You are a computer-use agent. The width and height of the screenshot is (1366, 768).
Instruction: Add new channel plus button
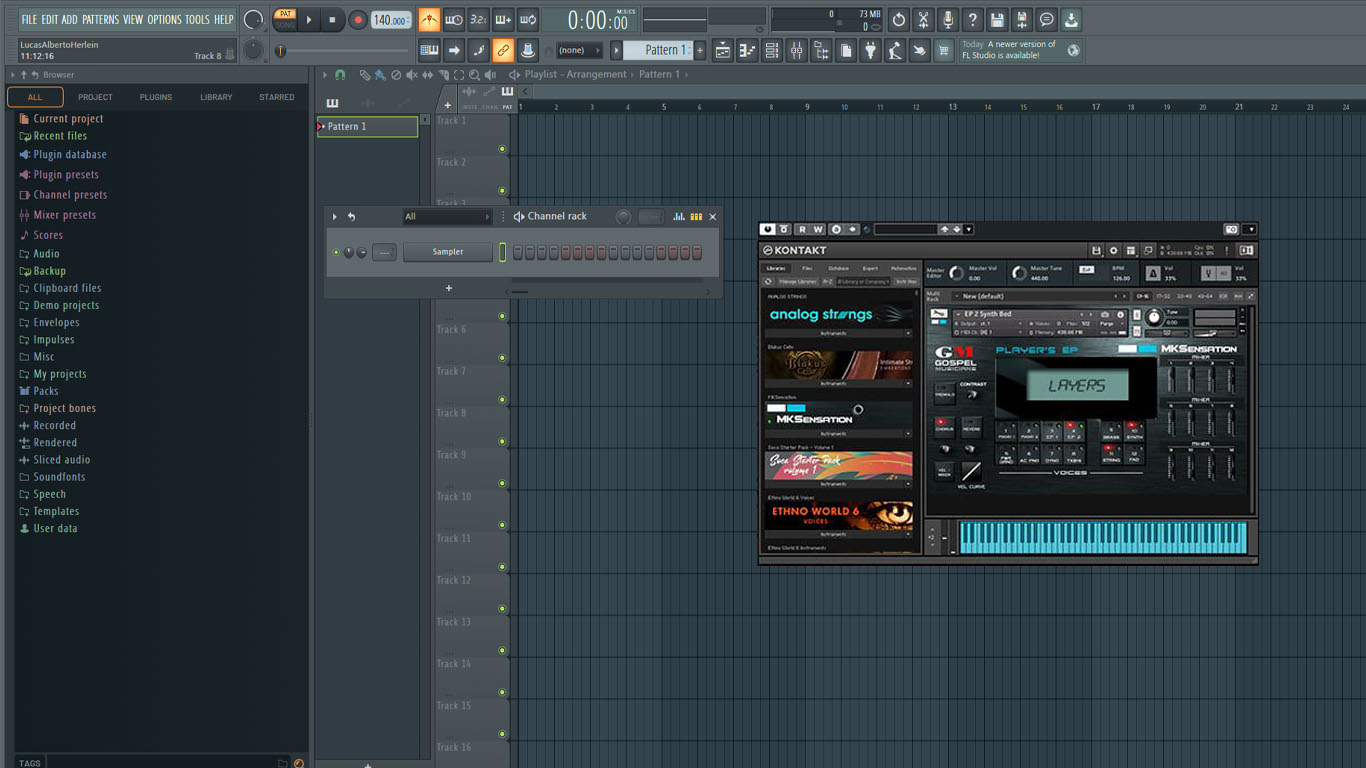[449, 288]
